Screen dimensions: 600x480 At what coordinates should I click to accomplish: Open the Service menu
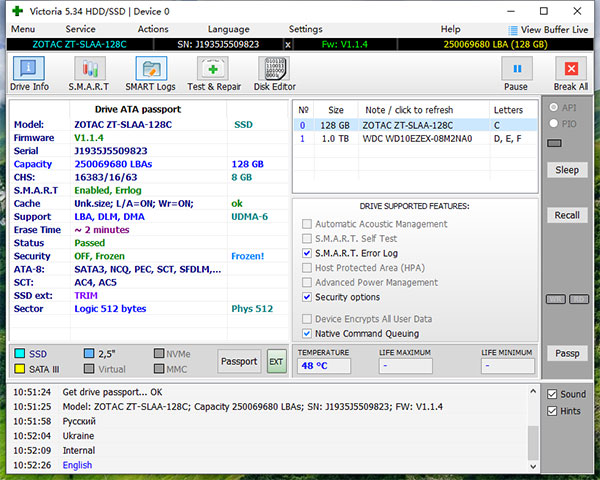(81, 30)
